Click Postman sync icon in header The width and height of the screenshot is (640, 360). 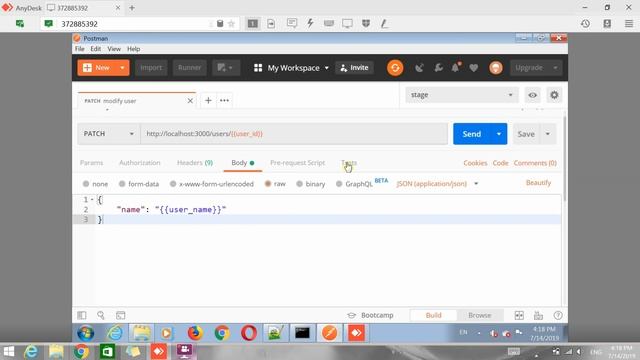(395, 68)
